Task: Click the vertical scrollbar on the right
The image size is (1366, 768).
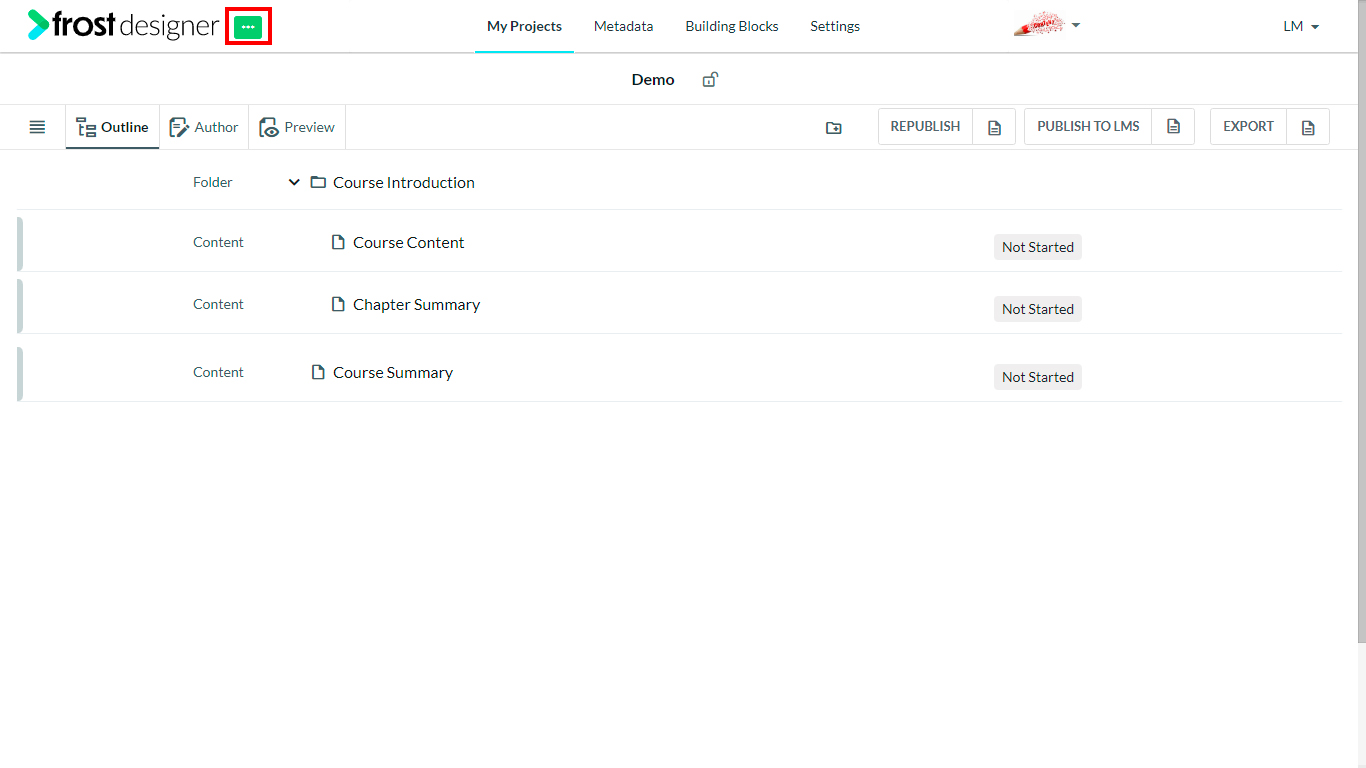Action: pyautogui.click(x=1361, y=320)
